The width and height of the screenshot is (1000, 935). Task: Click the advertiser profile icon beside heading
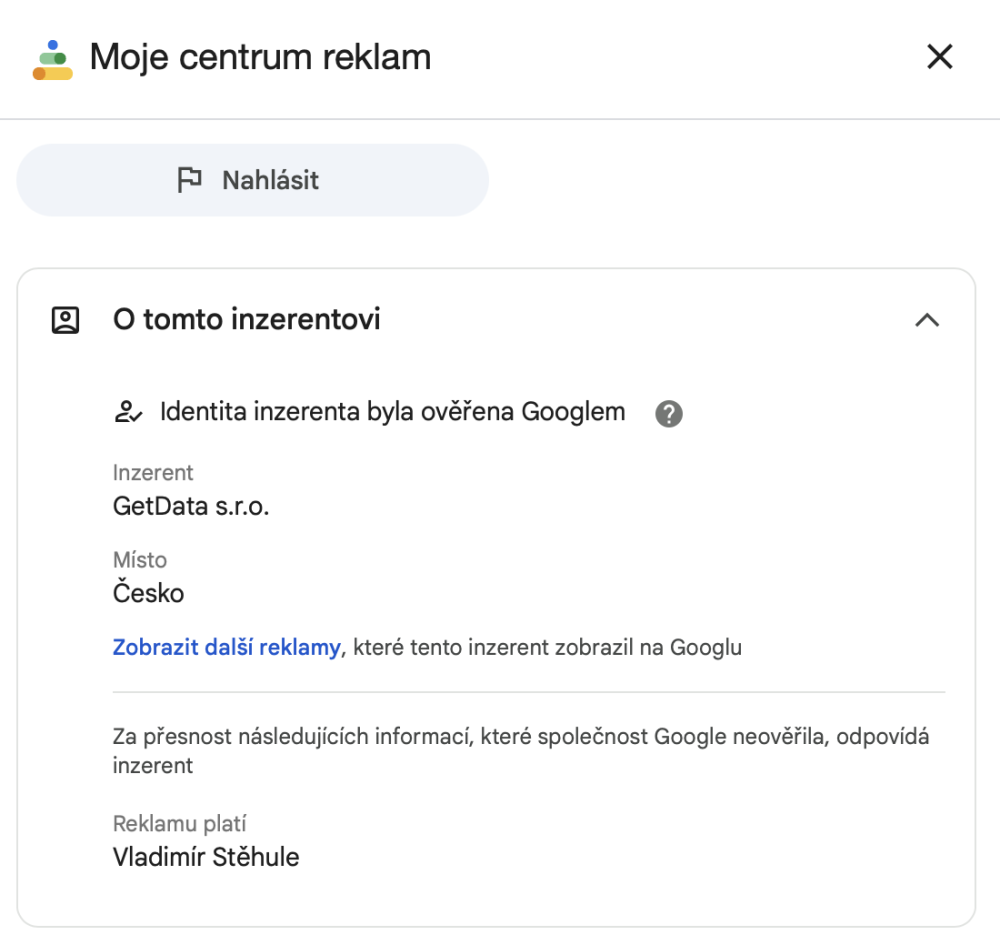pyautogui.click(x=65, y=320)
